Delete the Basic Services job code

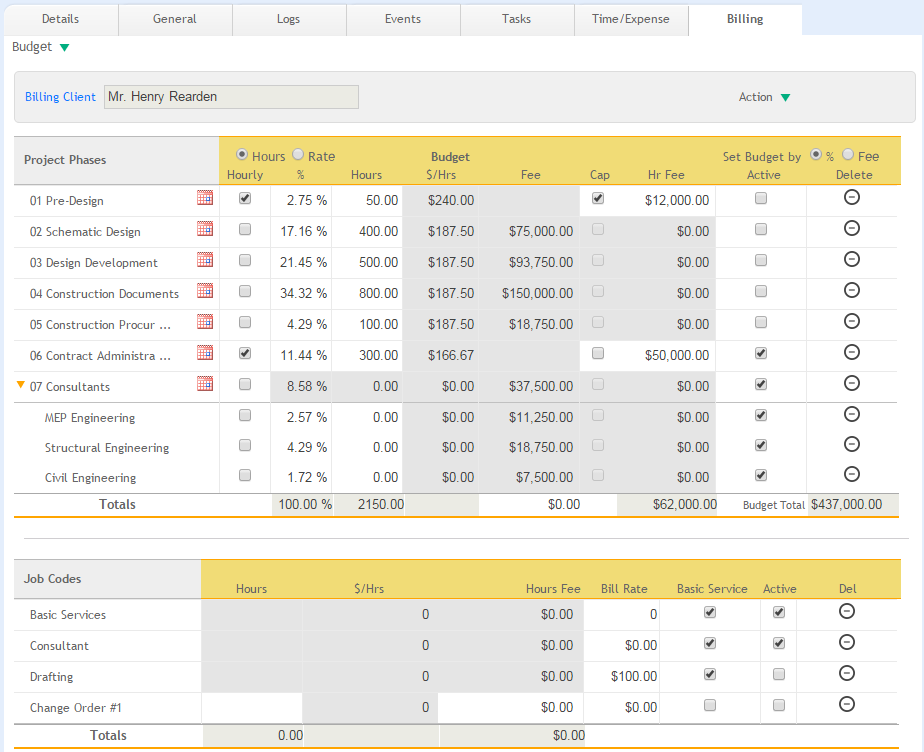[x=847, y=612]
